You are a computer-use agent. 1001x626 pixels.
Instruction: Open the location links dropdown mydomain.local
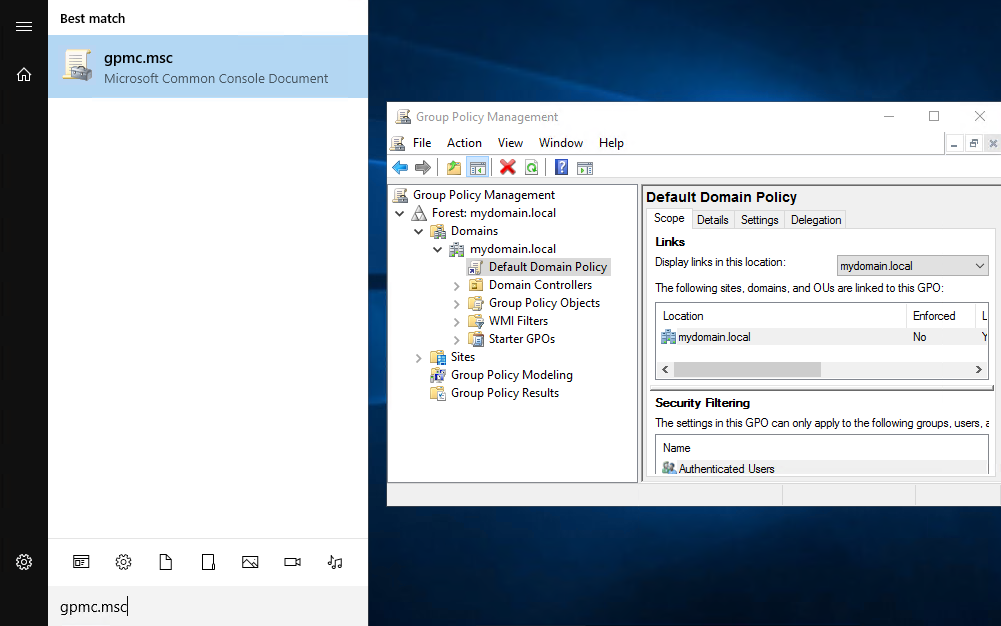pyautogui.click(x=912, y=266)
